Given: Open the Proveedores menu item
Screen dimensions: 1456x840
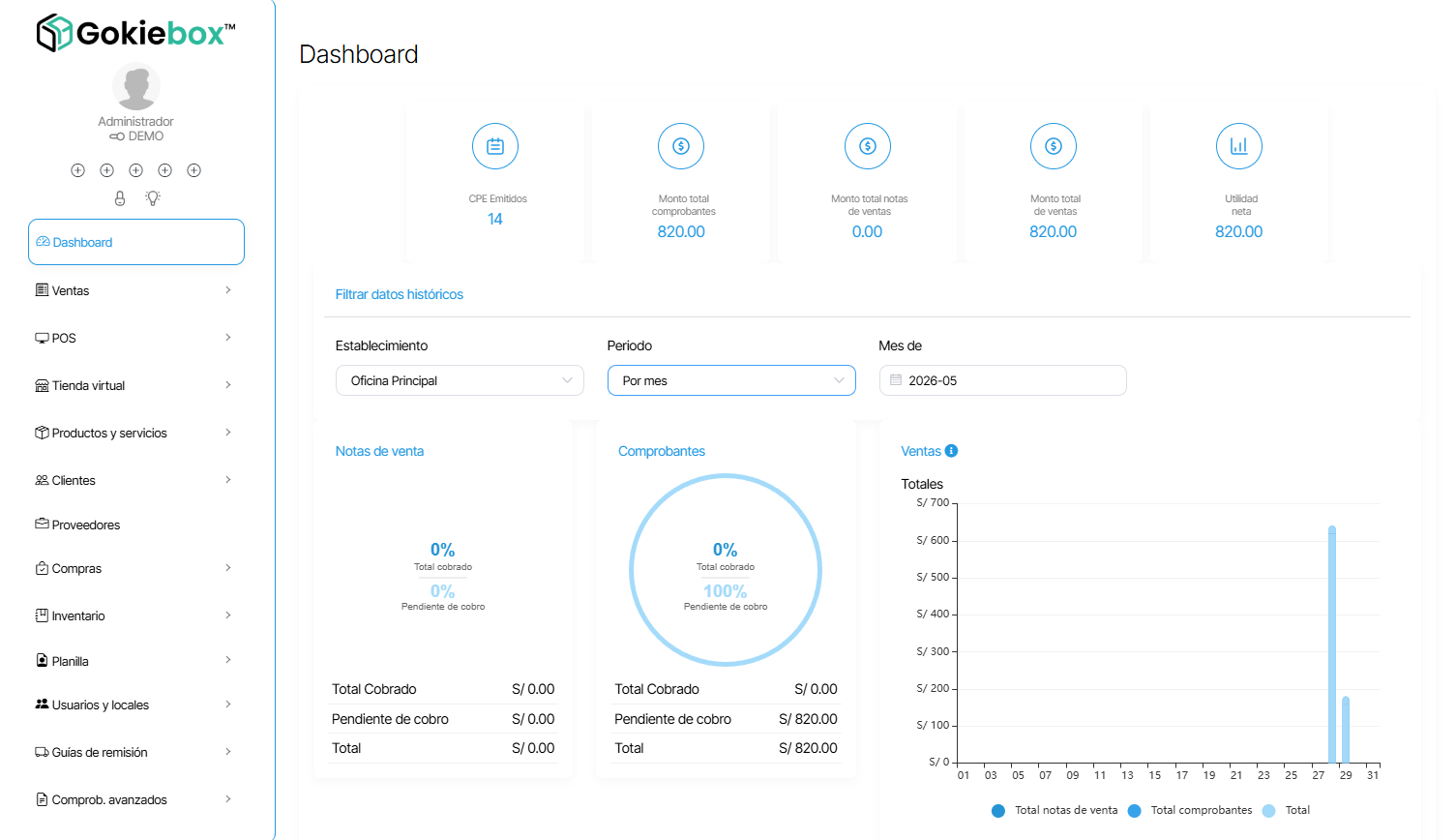Looking at the screenshot, I should click(136, 525).
